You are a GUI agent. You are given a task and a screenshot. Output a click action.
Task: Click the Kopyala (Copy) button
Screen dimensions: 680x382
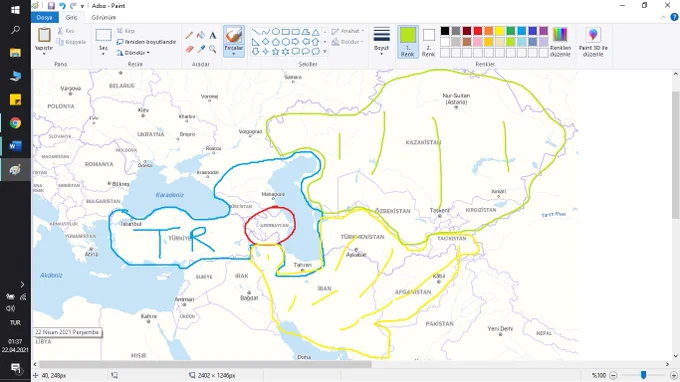click(72, 42)
